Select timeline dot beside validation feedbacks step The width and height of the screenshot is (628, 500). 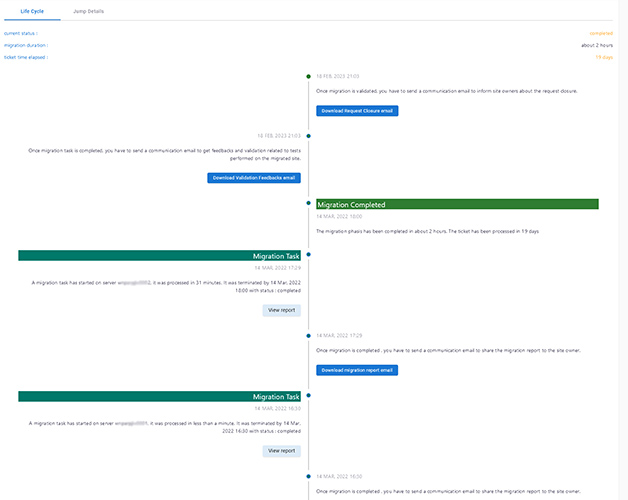point(309,135)
